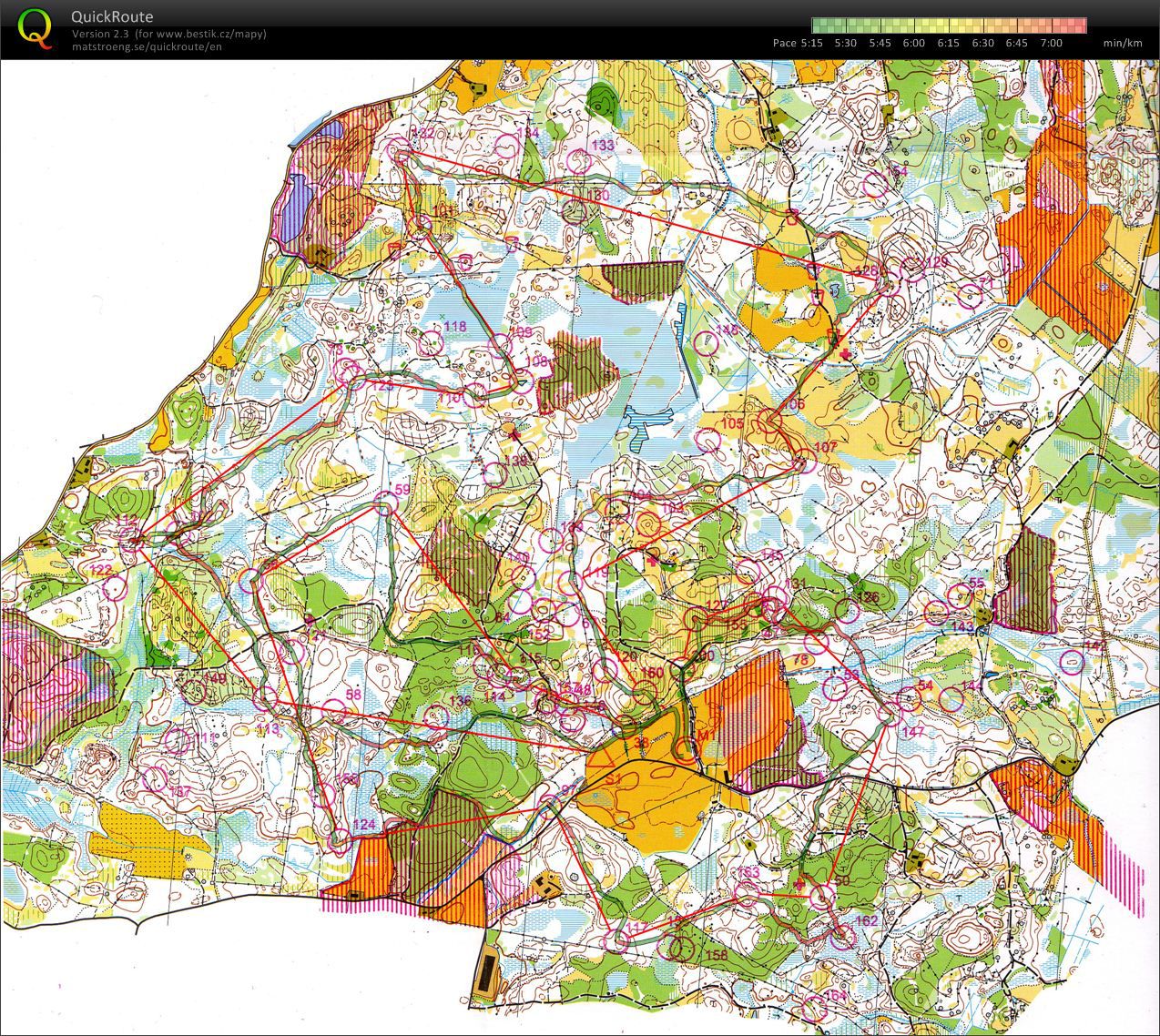
Task: Select control circle 58 on map
Action: point(334,711)
